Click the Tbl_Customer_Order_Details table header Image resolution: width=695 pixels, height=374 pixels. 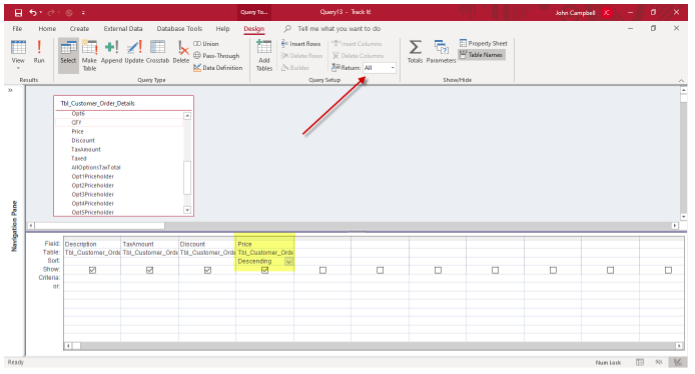pyautogui.click(x=98, y=103)
